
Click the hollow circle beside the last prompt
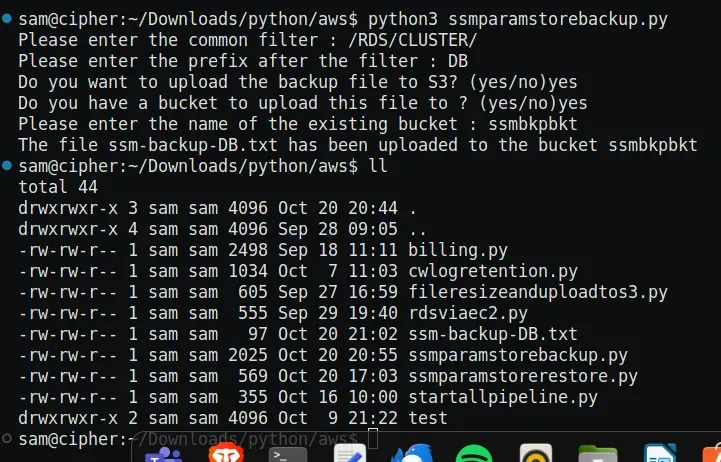tap(8, 439)
